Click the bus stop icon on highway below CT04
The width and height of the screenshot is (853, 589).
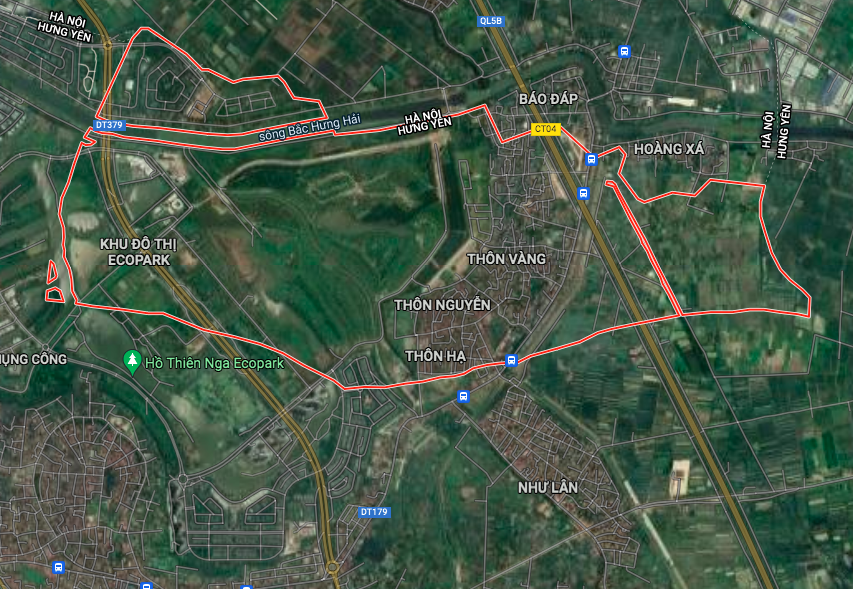coord(583,194)
